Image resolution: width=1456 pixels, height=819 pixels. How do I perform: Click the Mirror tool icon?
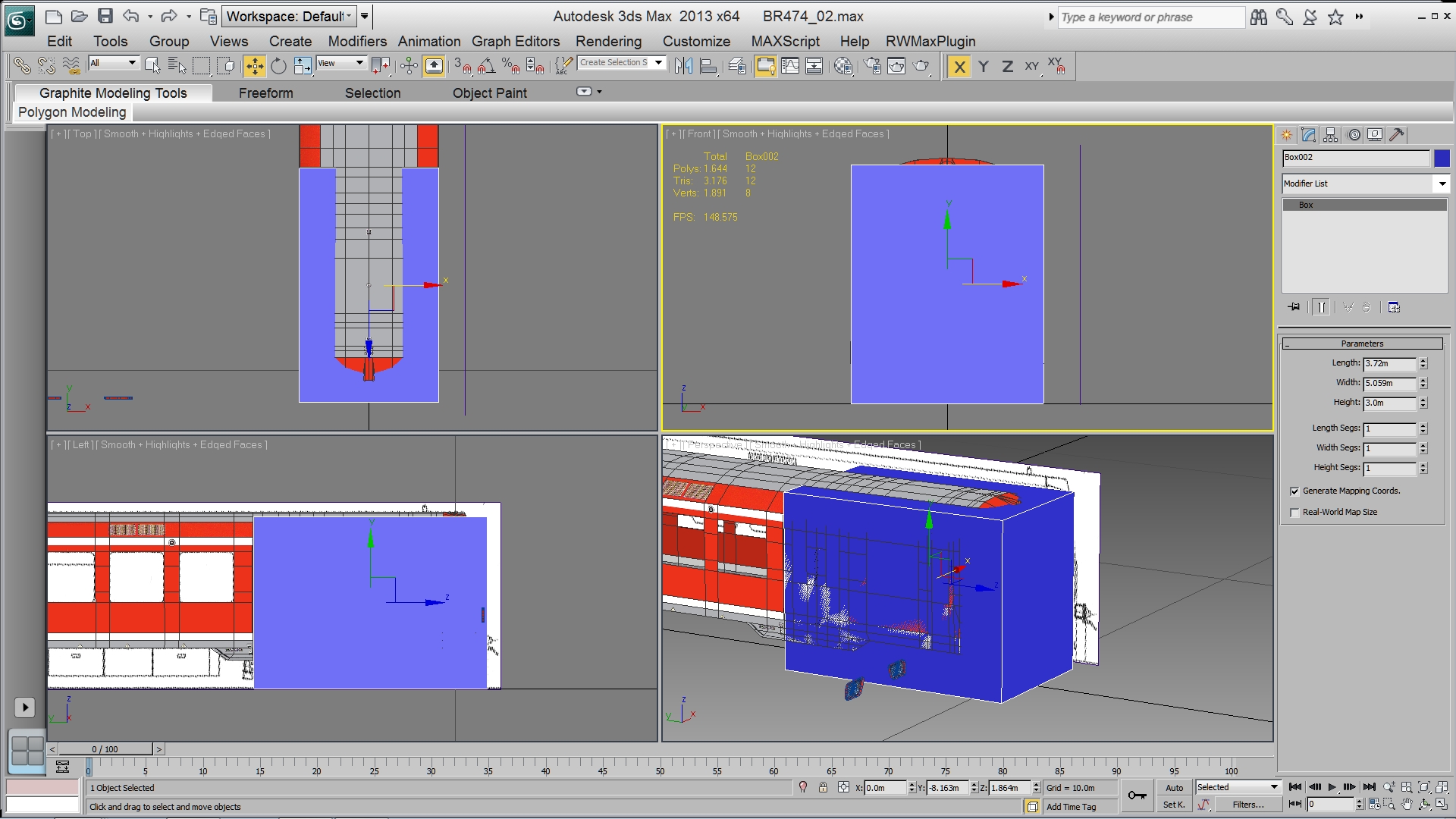[683, 67]
